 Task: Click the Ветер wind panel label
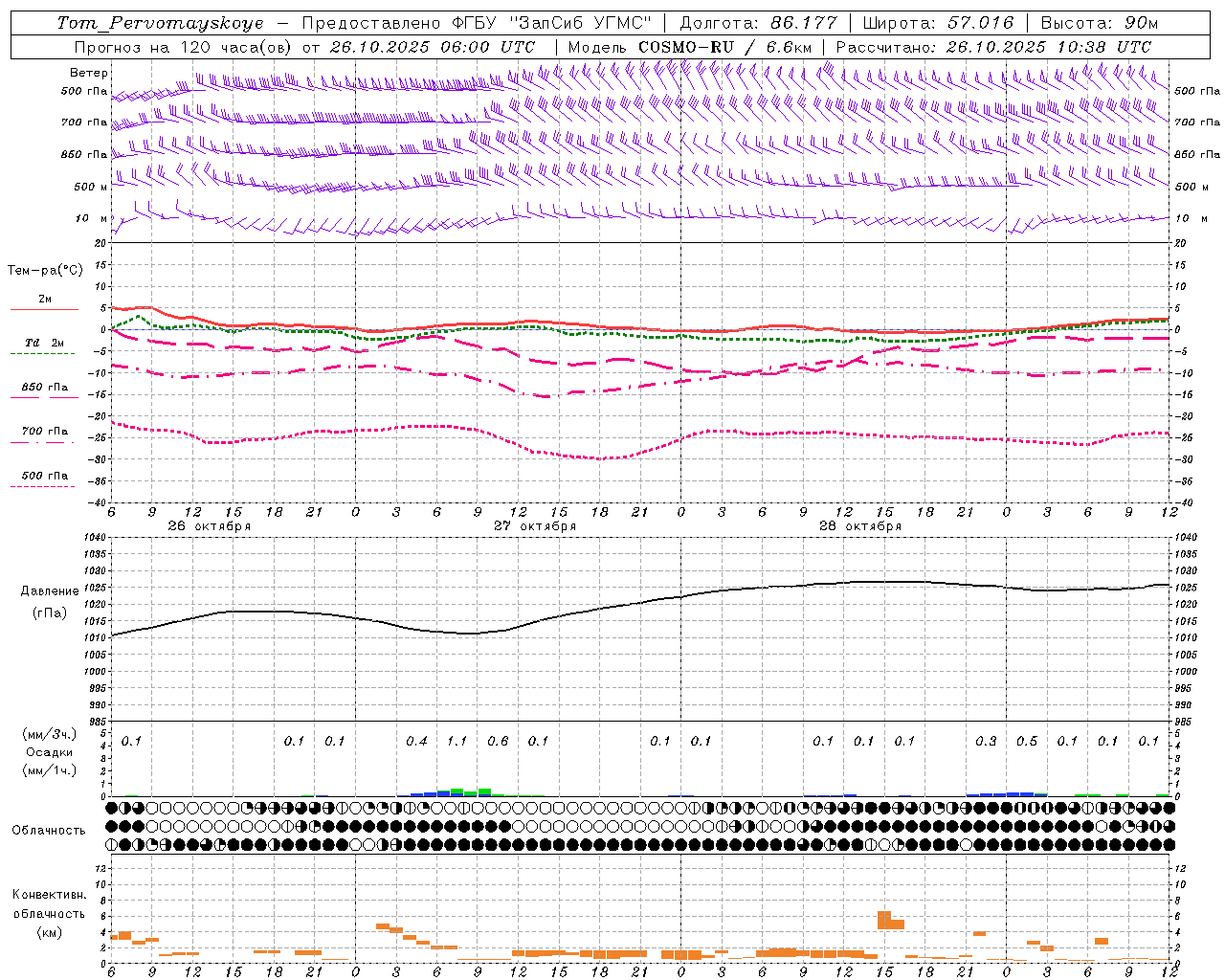pos(89,73)
